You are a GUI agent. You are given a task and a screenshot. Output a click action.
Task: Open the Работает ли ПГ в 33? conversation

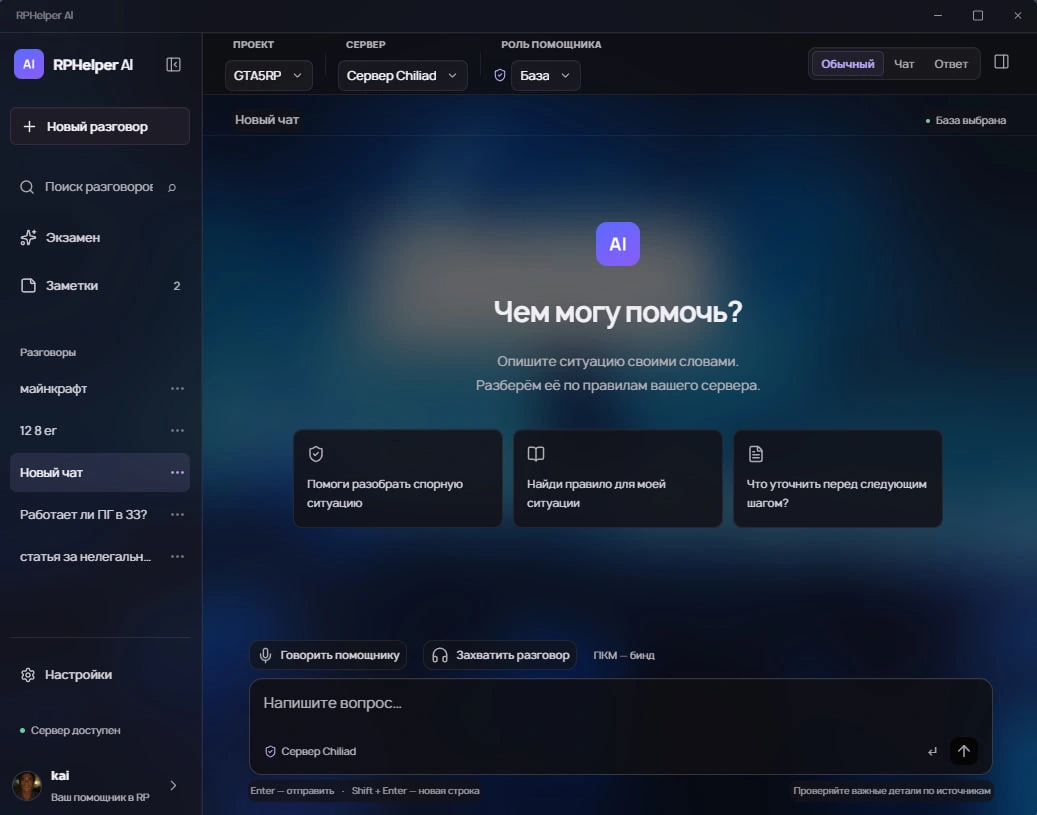click(x=89, y=514)
